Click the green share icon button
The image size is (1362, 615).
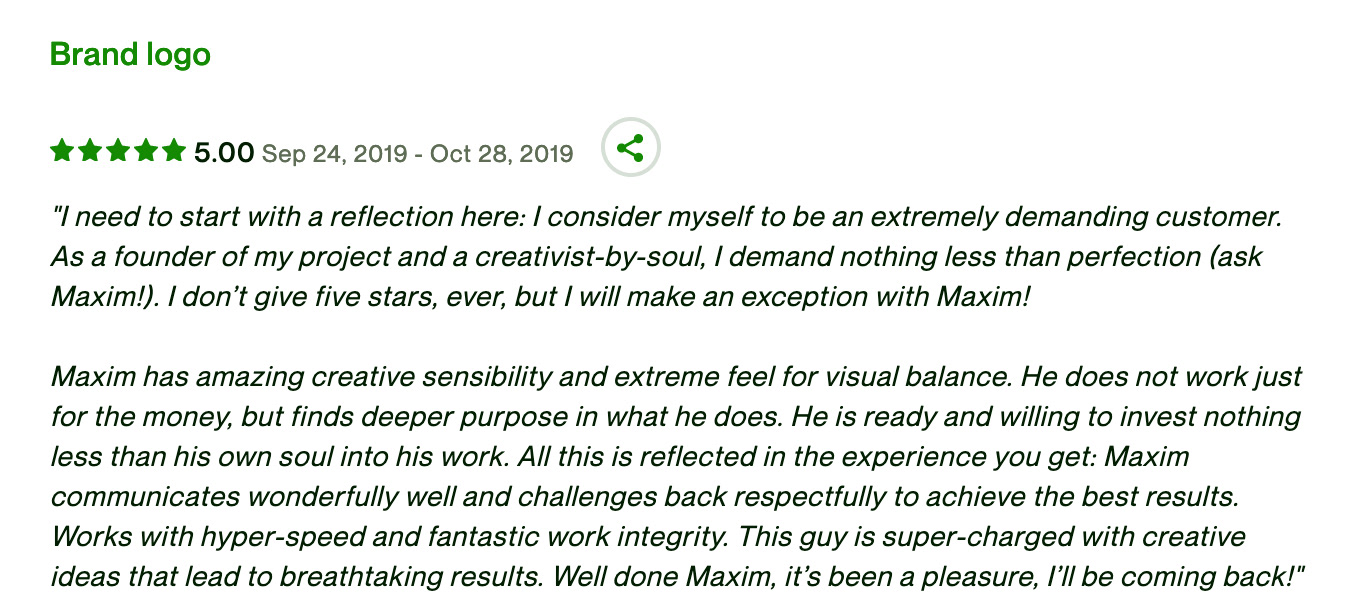(630, 148)
